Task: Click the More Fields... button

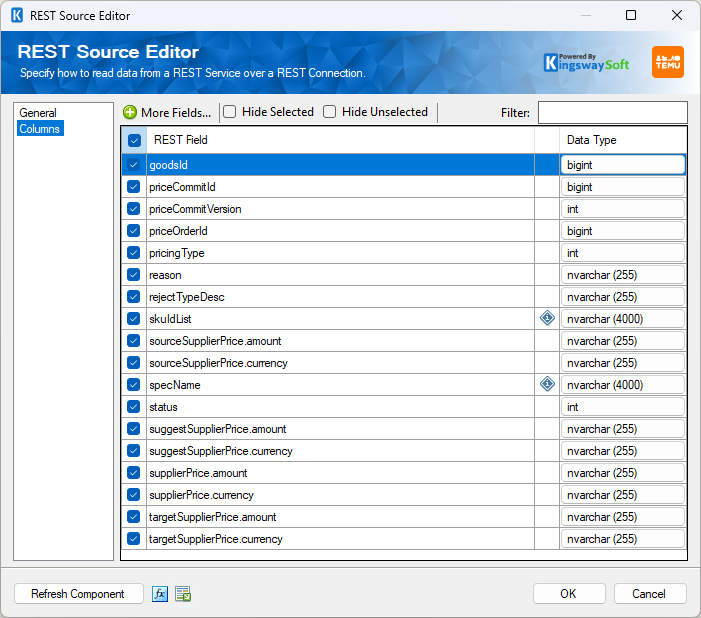Action: [167, 112]
